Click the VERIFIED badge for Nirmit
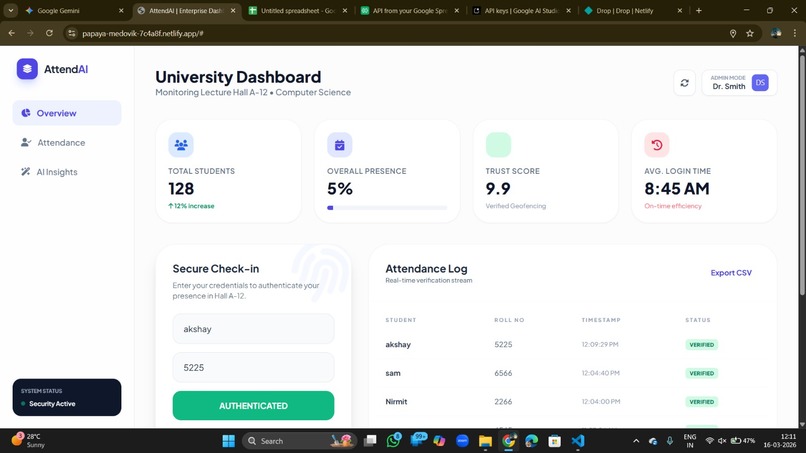Screen dimensions: 806x453 click(702, 402)
